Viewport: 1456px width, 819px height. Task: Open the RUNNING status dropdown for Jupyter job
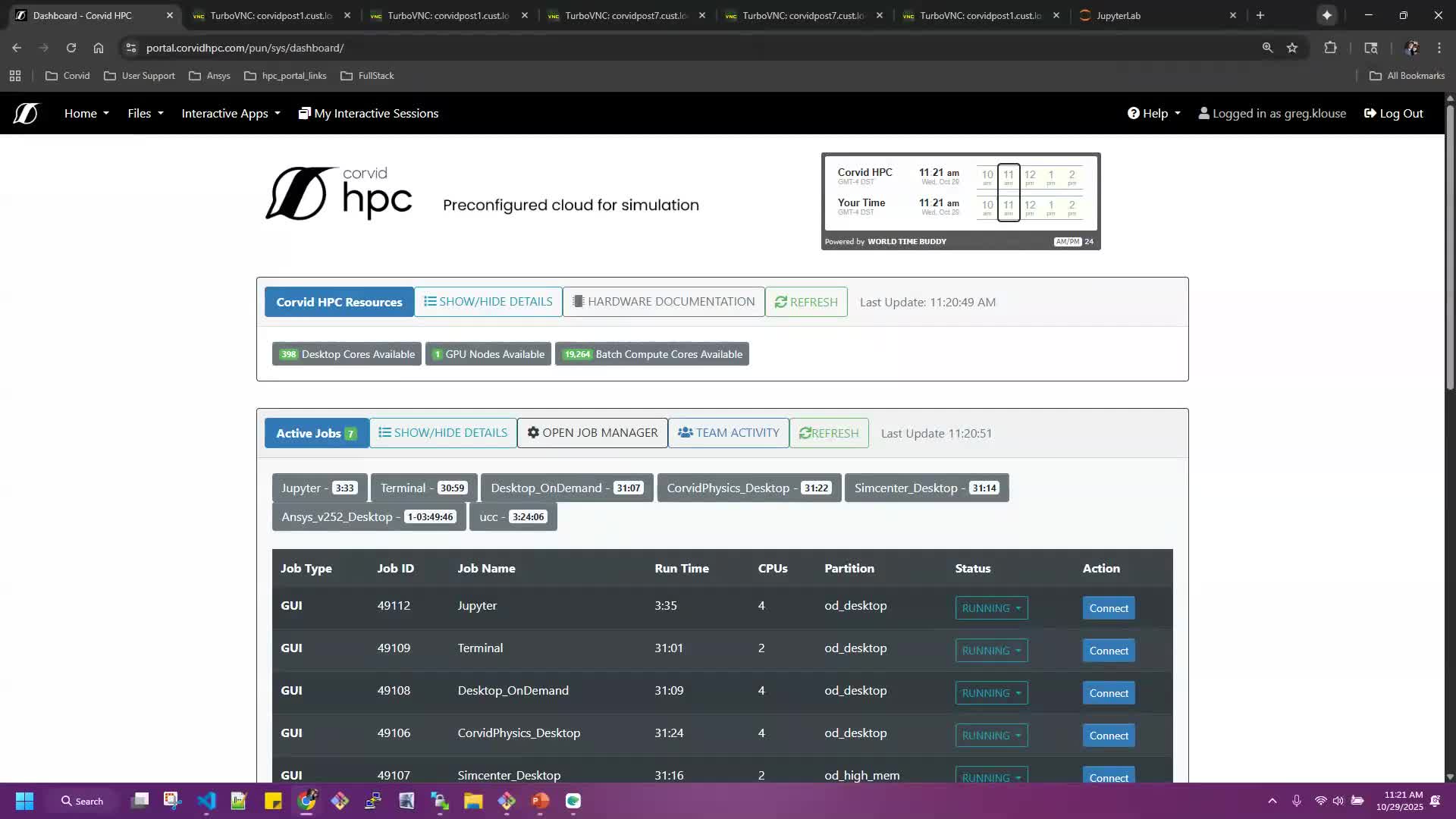click(x=991, y=608)
